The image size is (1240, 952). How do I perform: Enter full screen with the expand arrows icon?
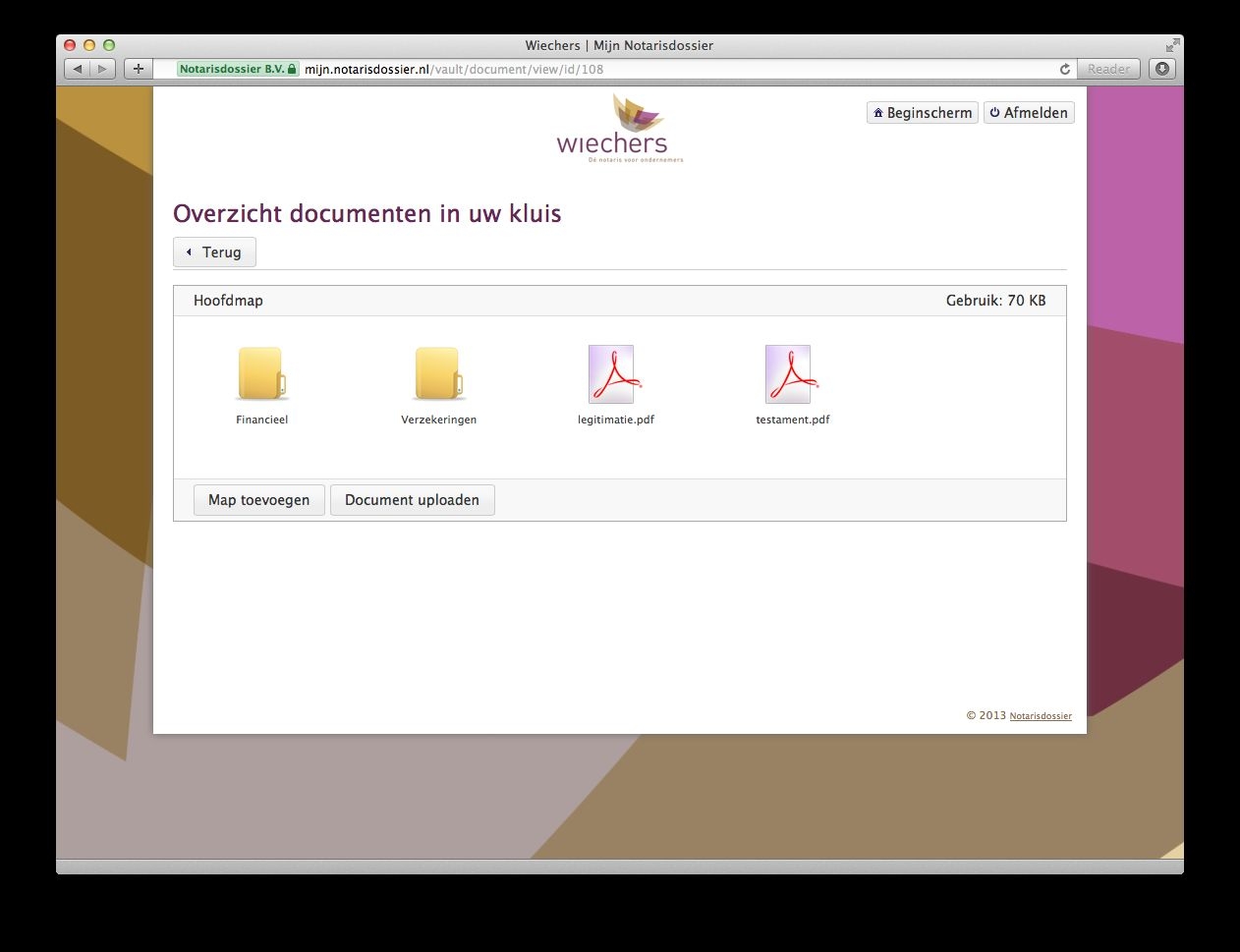(x=1172, y=45)
